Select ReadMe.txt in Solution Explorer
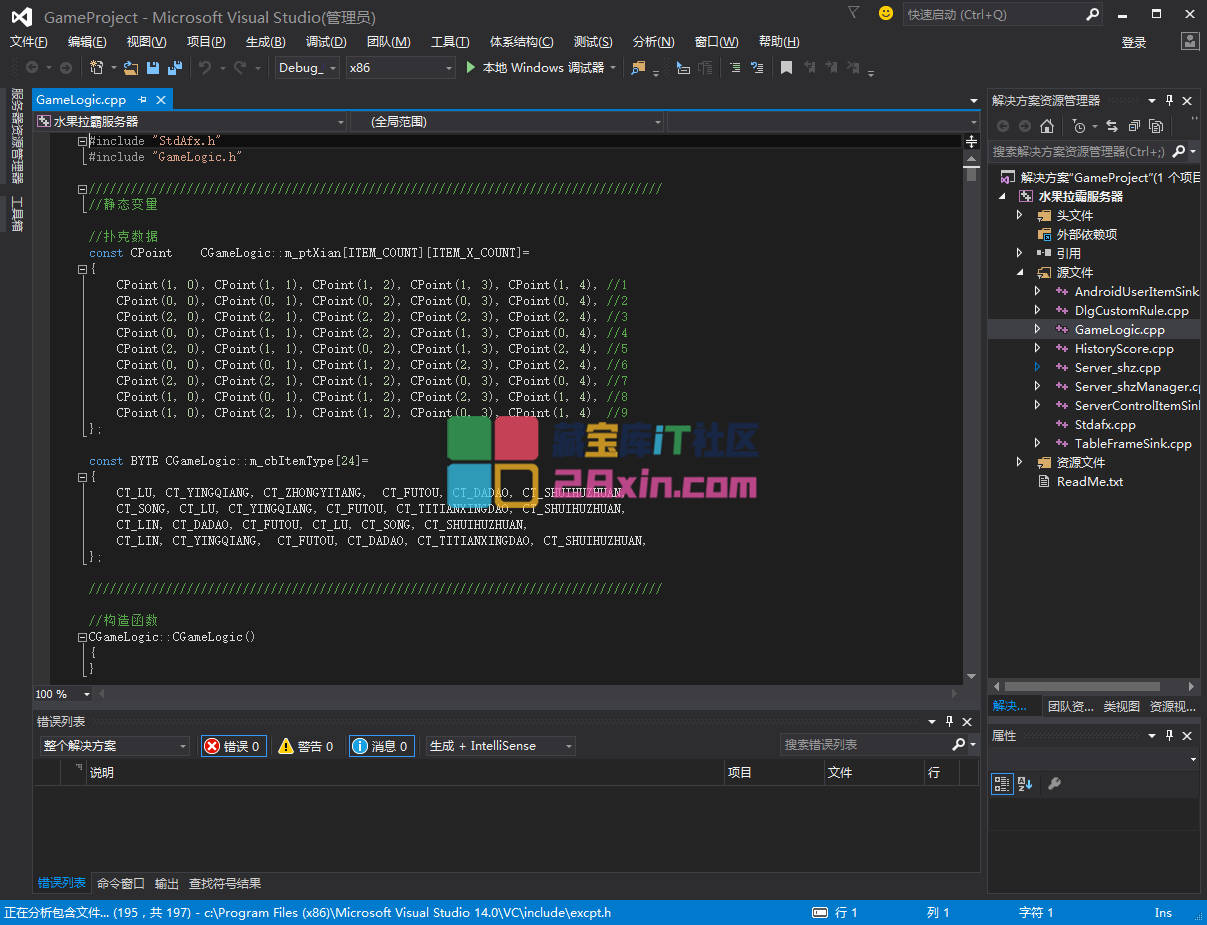 pos(1089,482)
